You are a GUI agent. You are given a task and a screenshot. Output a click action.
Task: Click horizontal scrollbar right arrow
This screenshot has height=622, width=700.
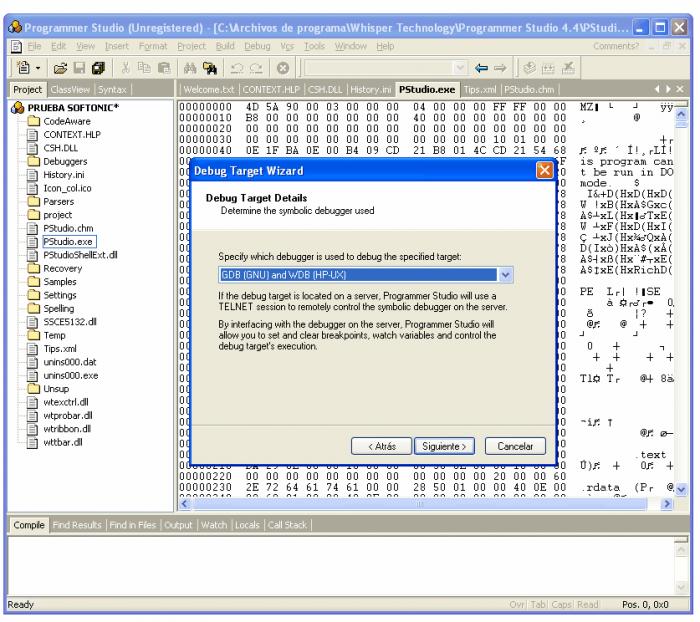(667, 504)
